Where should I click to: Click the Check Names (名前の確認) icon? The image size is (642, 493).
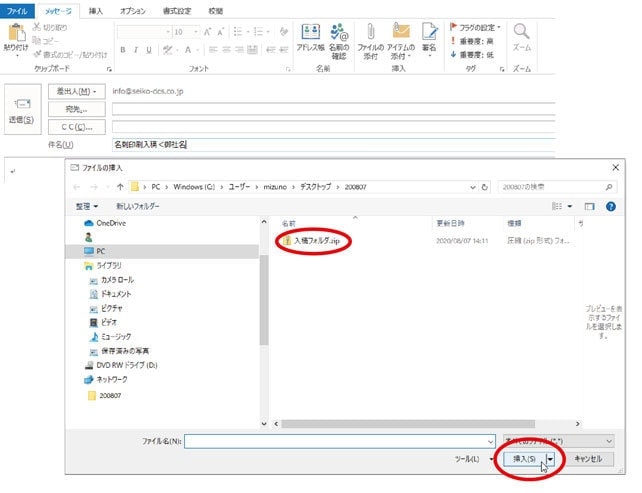coord(339,35)
